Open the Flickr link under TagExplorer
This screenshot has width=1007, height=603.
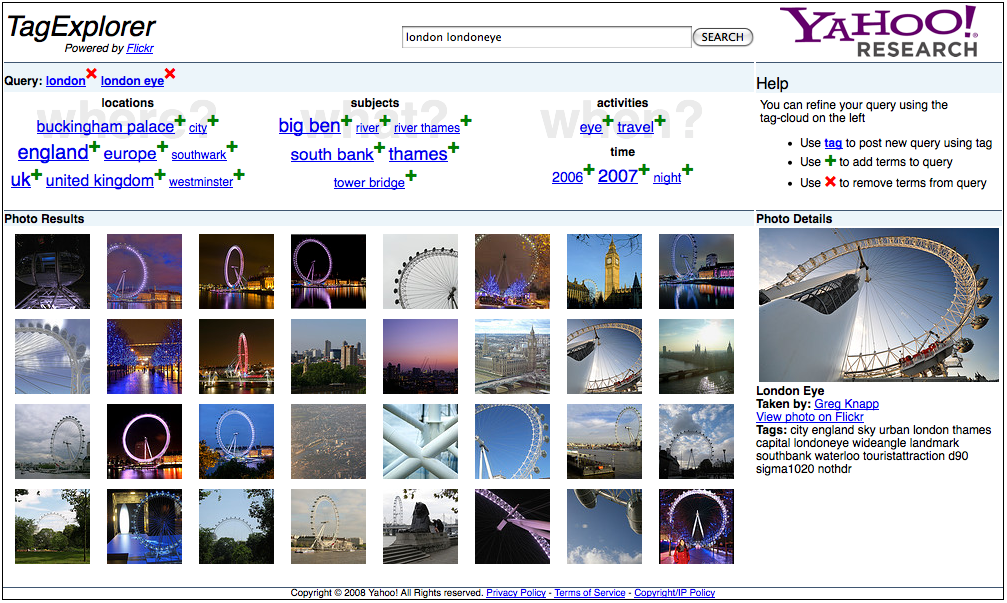click(140, 48)
